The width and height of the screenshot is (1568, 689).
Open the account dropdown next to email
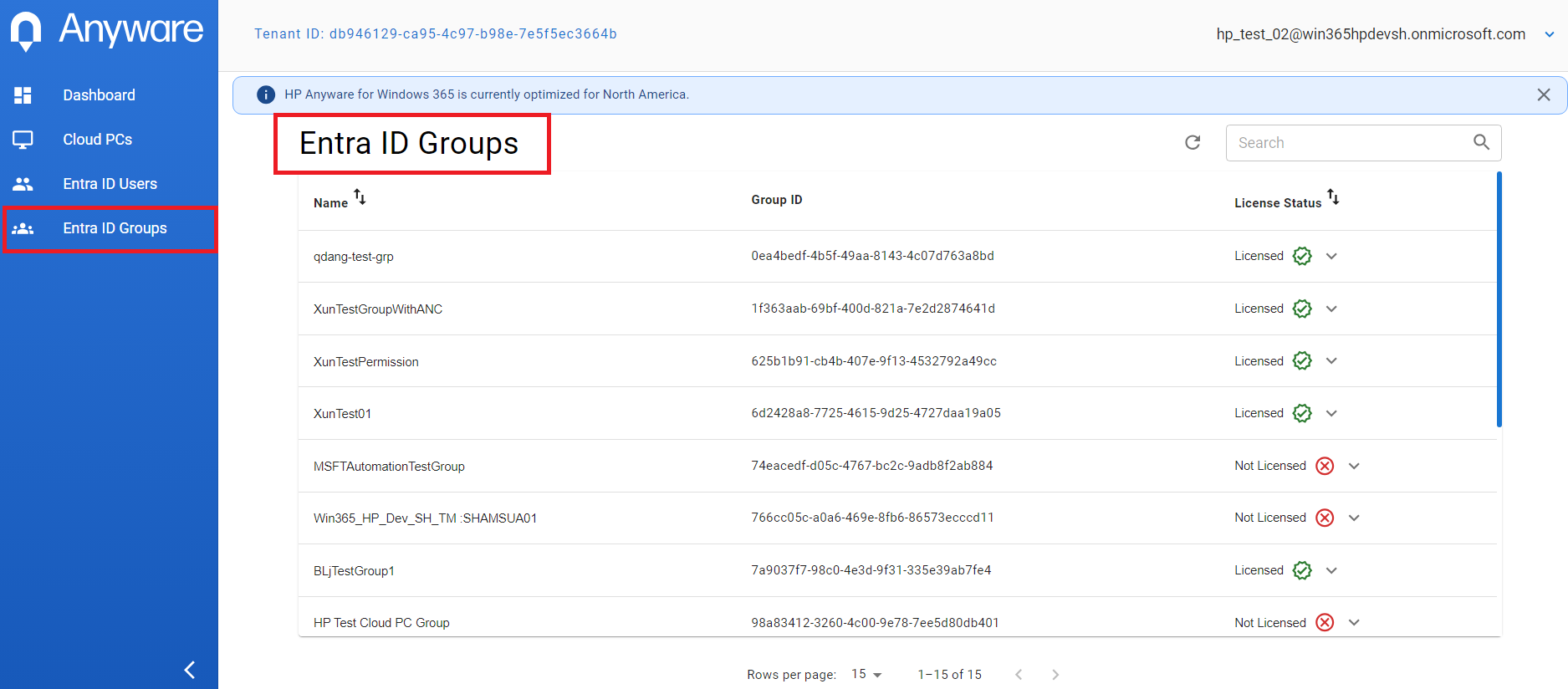[1549, 34]
